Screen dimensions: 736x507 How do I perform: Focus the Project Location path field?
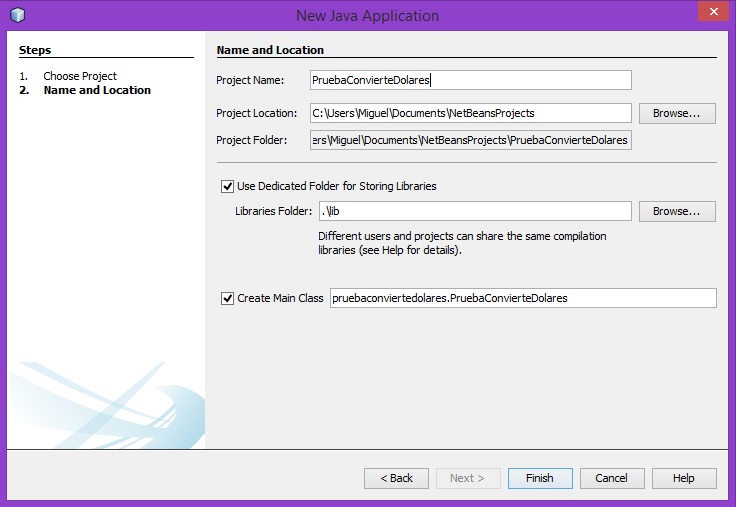pos(470,113)
